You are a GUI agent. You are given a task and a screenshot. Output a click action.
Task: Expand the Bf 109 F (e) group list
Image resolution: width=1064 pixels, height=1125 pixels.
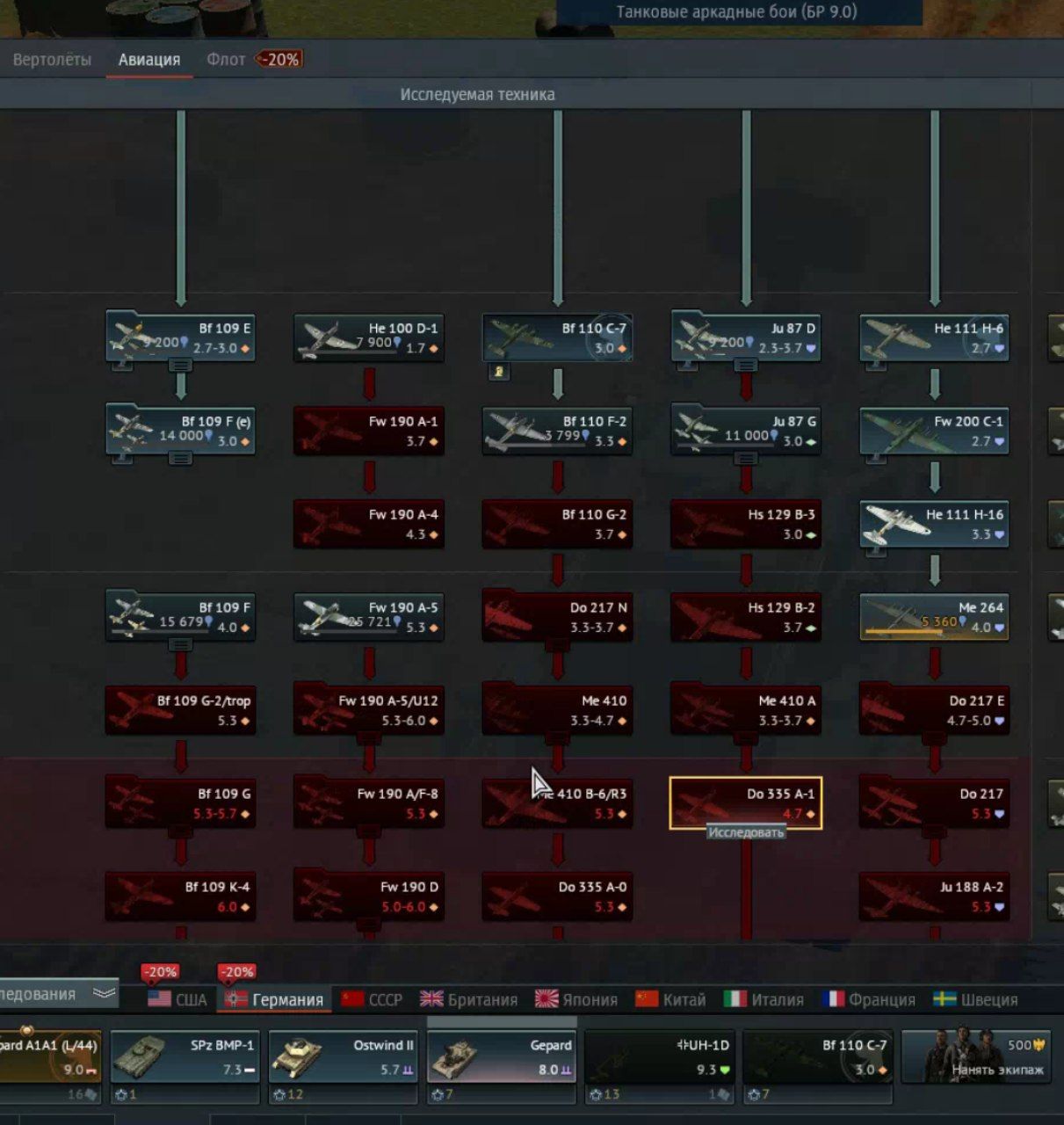pyautogui.click(x=180, y=458)
